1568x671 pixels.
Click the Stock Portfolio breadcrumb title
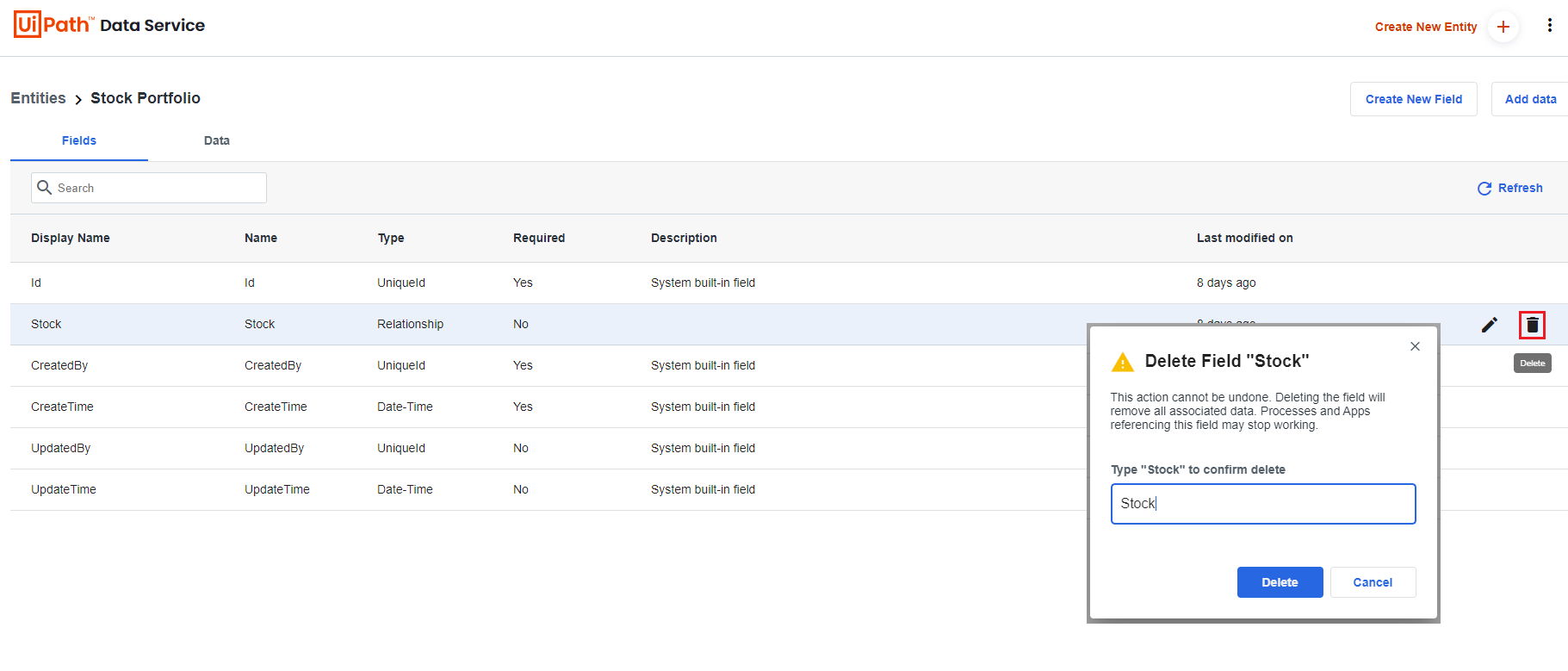click(146, 98)
